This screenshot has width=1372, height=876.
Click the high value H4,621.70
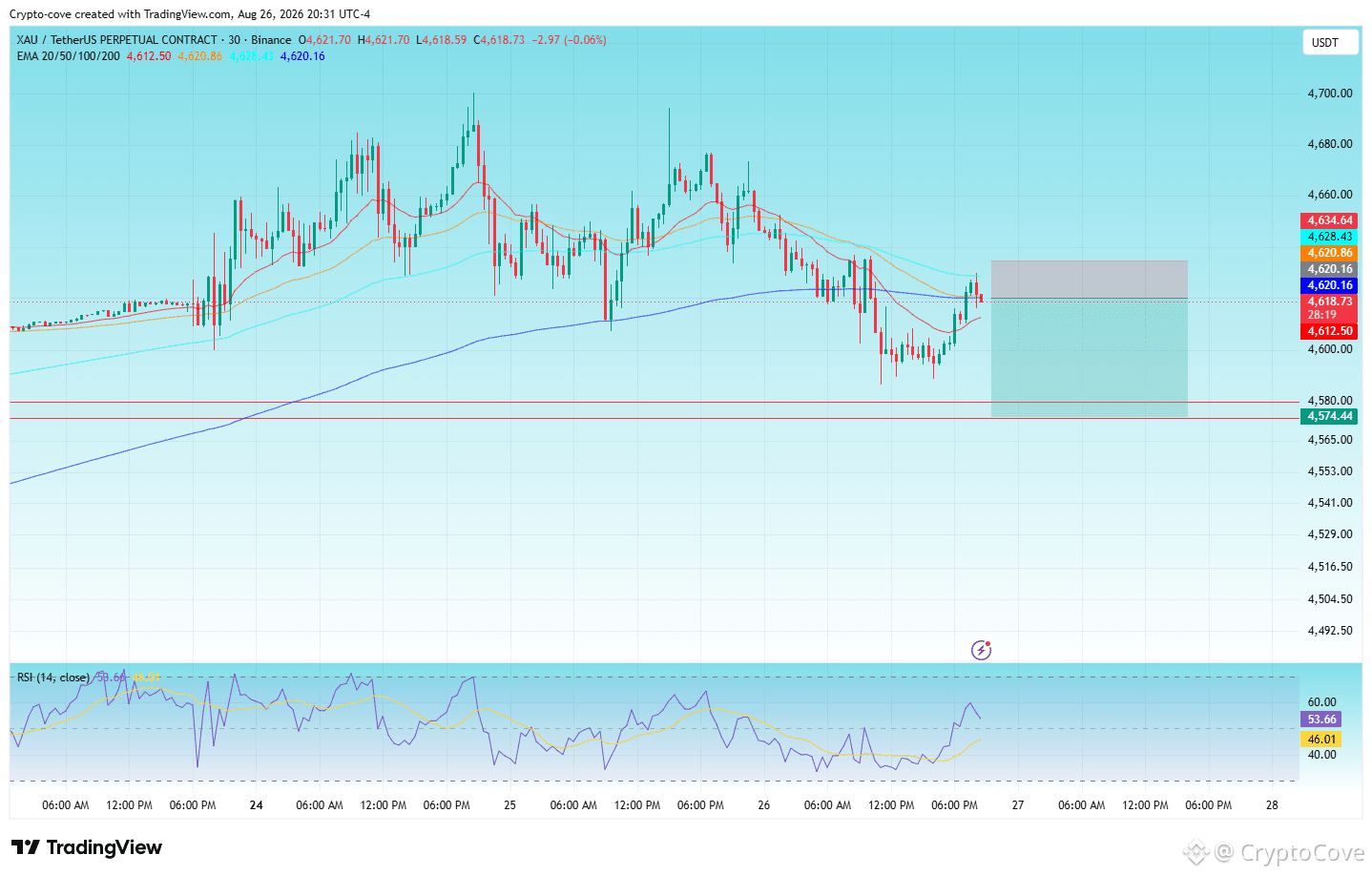(384, 40)
